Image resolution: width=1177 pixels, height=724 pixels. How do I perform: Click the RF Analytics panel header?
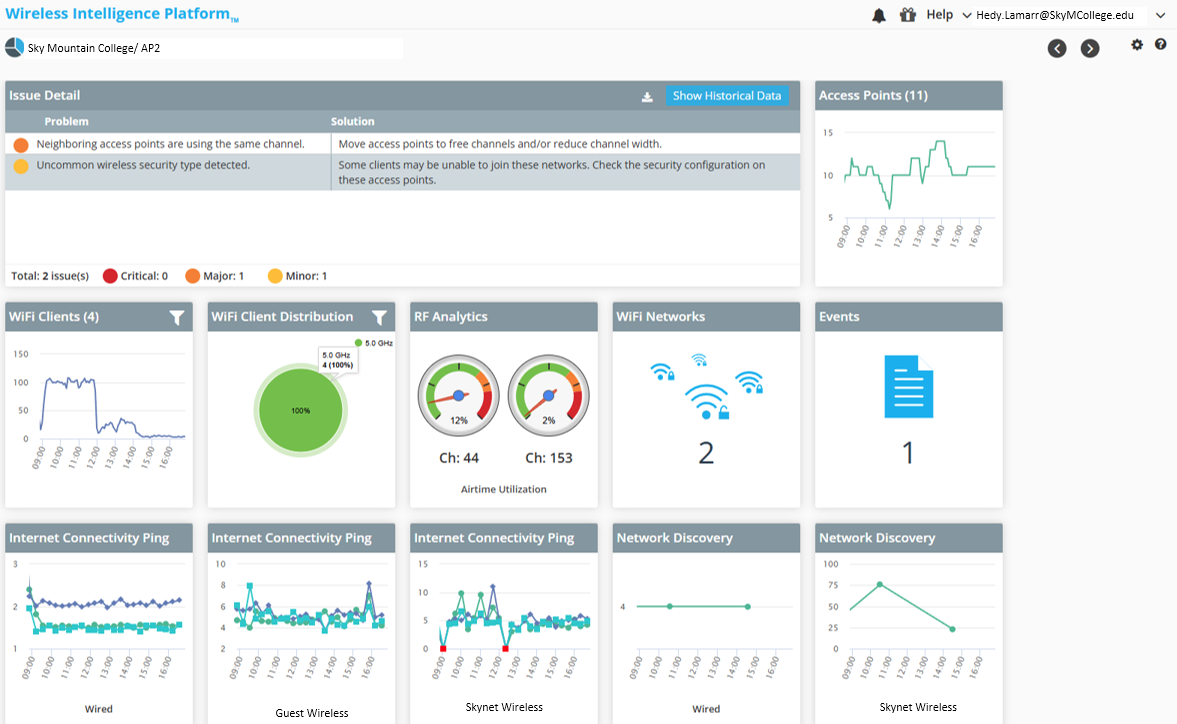(x=504, y=317)
